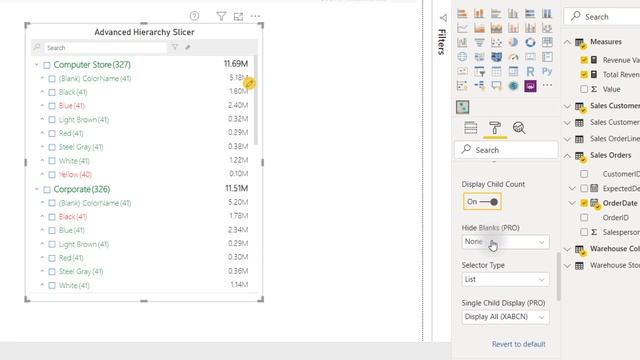Viewport: 640px width, 360px height.
Task: Select the Advanced Hierarchy Slicer custom visual icon
Action: 462,107
